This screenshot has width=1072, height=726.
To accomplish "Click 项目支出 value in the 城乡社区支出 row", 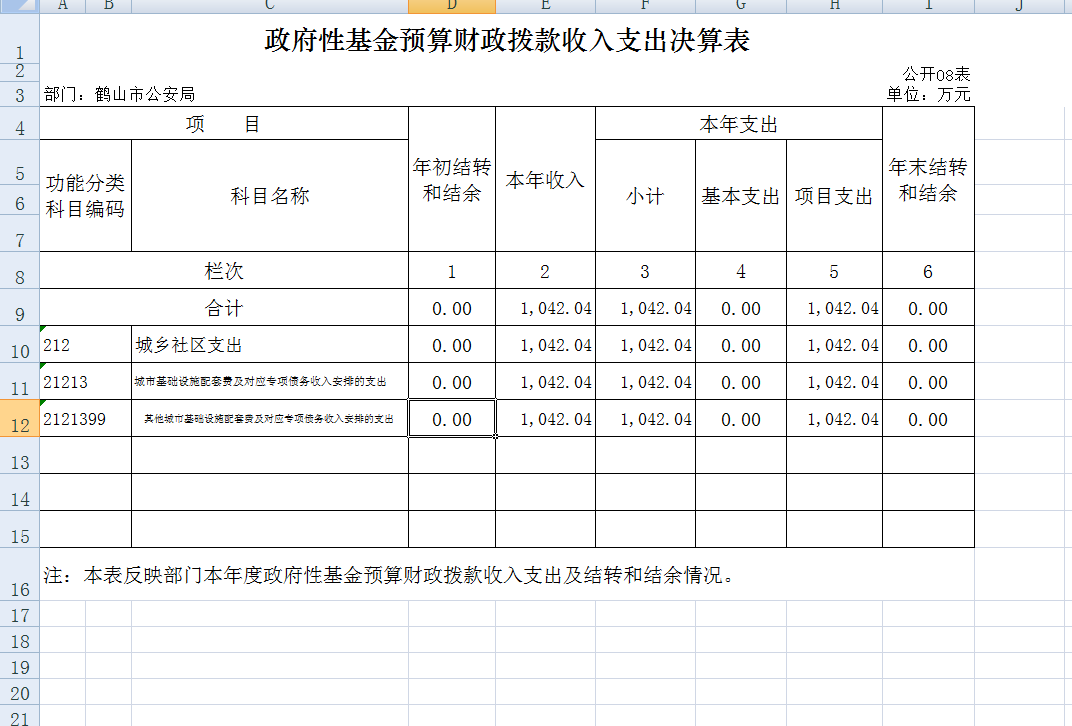I will (834, 345).
